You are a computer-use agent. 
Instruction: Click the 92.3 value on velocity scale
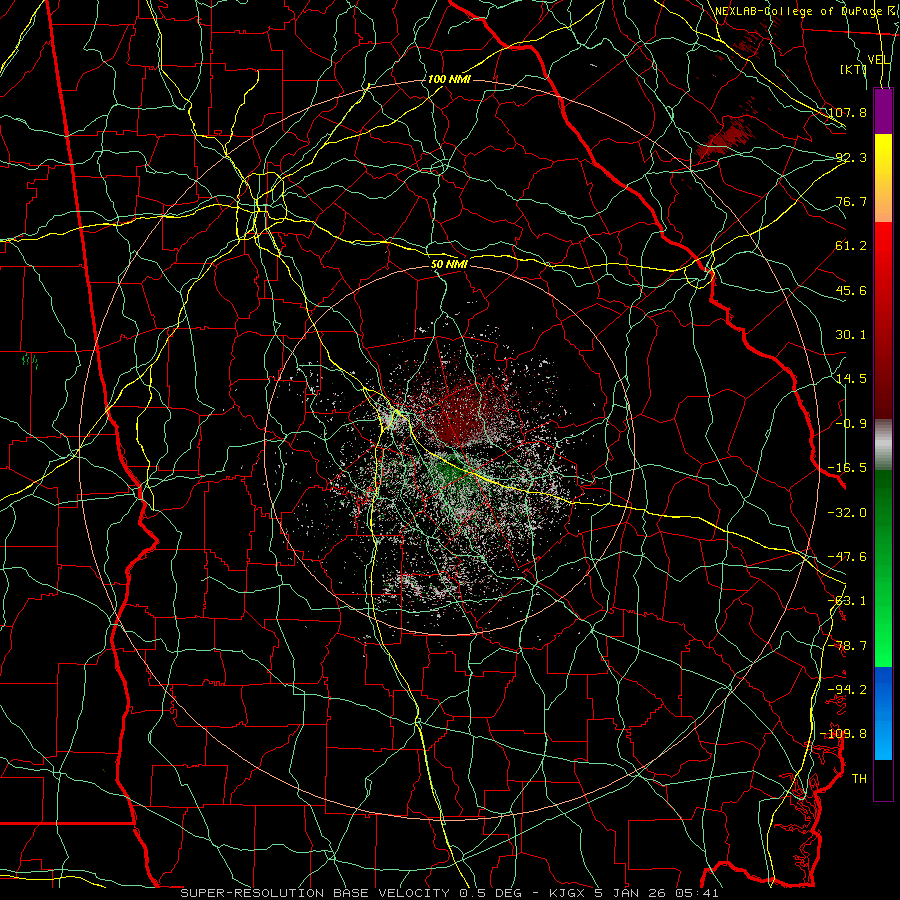851,157
